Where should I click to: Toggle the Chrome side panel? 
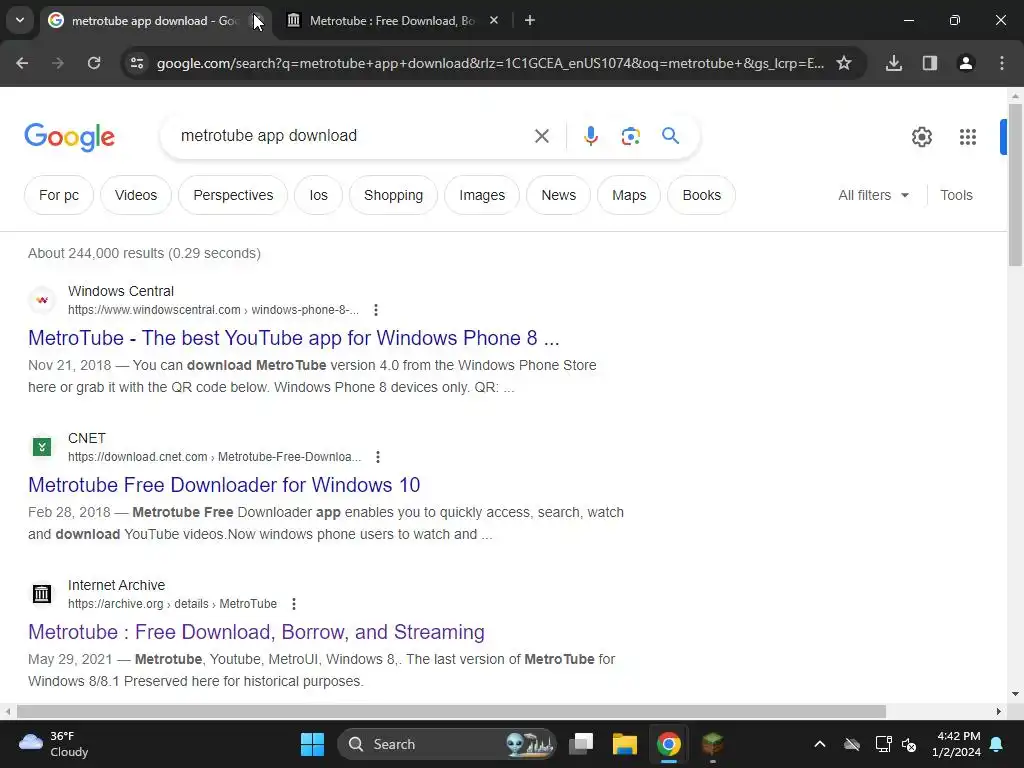pyautogui.click(x=930, y=63)
